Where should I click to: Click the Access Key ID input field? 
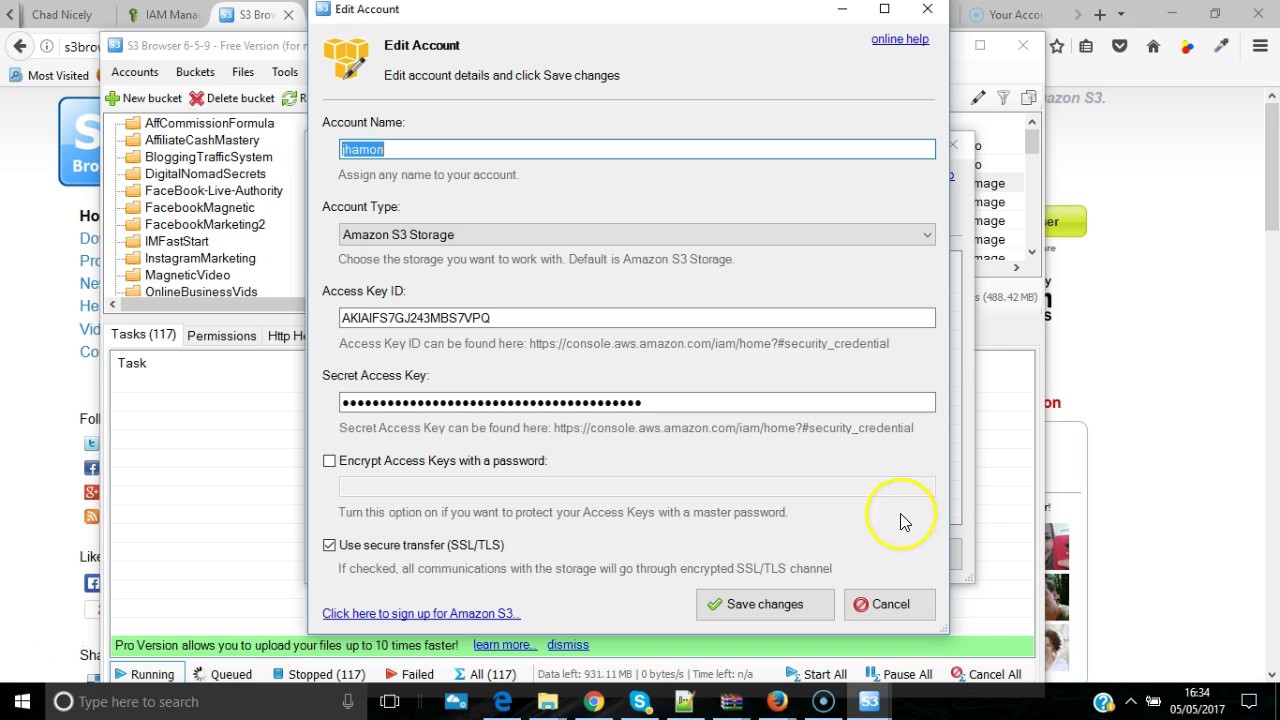point(637,318)
